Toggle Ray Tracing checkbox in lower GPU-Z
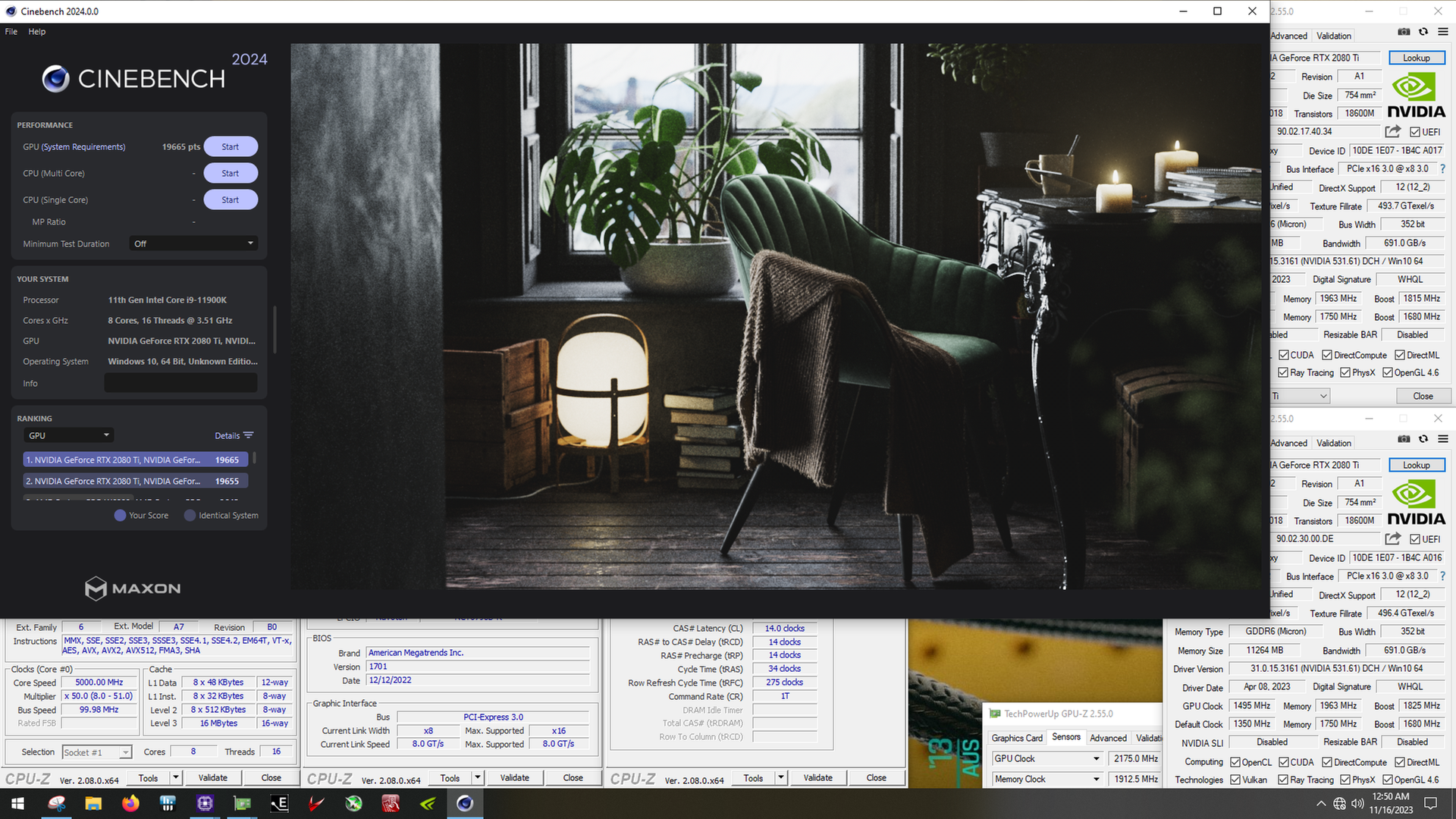 click(x=1283, y=780)
